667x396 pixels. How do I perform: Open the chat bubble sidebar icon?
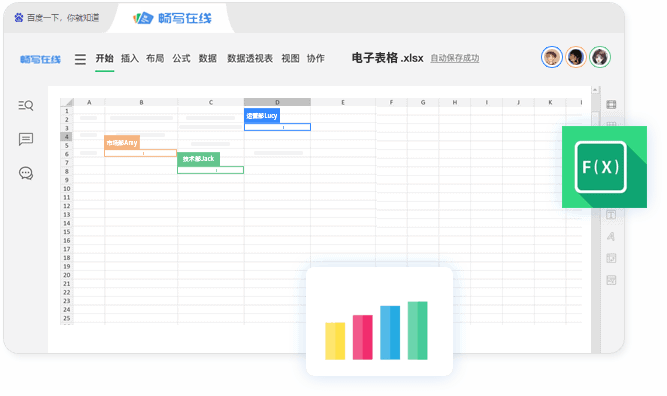[26, 173]
